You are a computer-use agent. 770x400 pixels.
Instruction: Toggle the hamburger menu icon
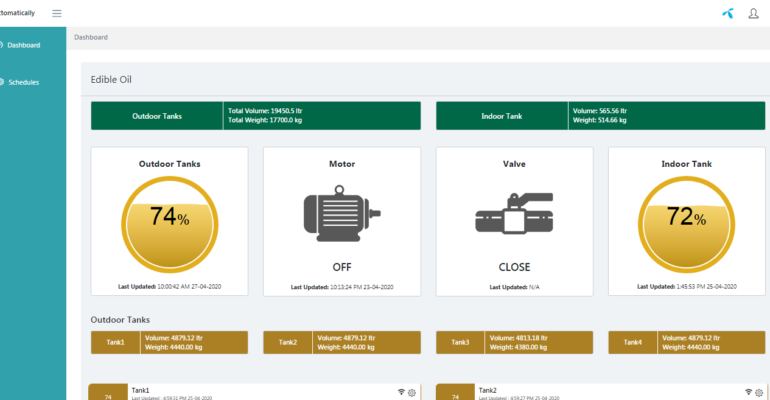(57, 13)
